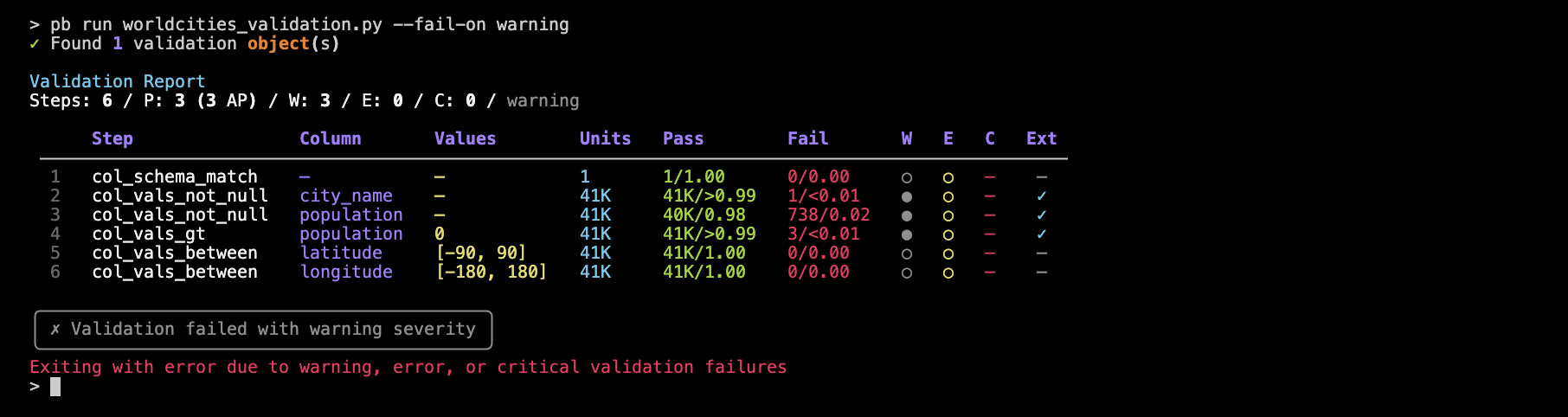
Task: Click the "latitude" column name
Action: point(341,253)
